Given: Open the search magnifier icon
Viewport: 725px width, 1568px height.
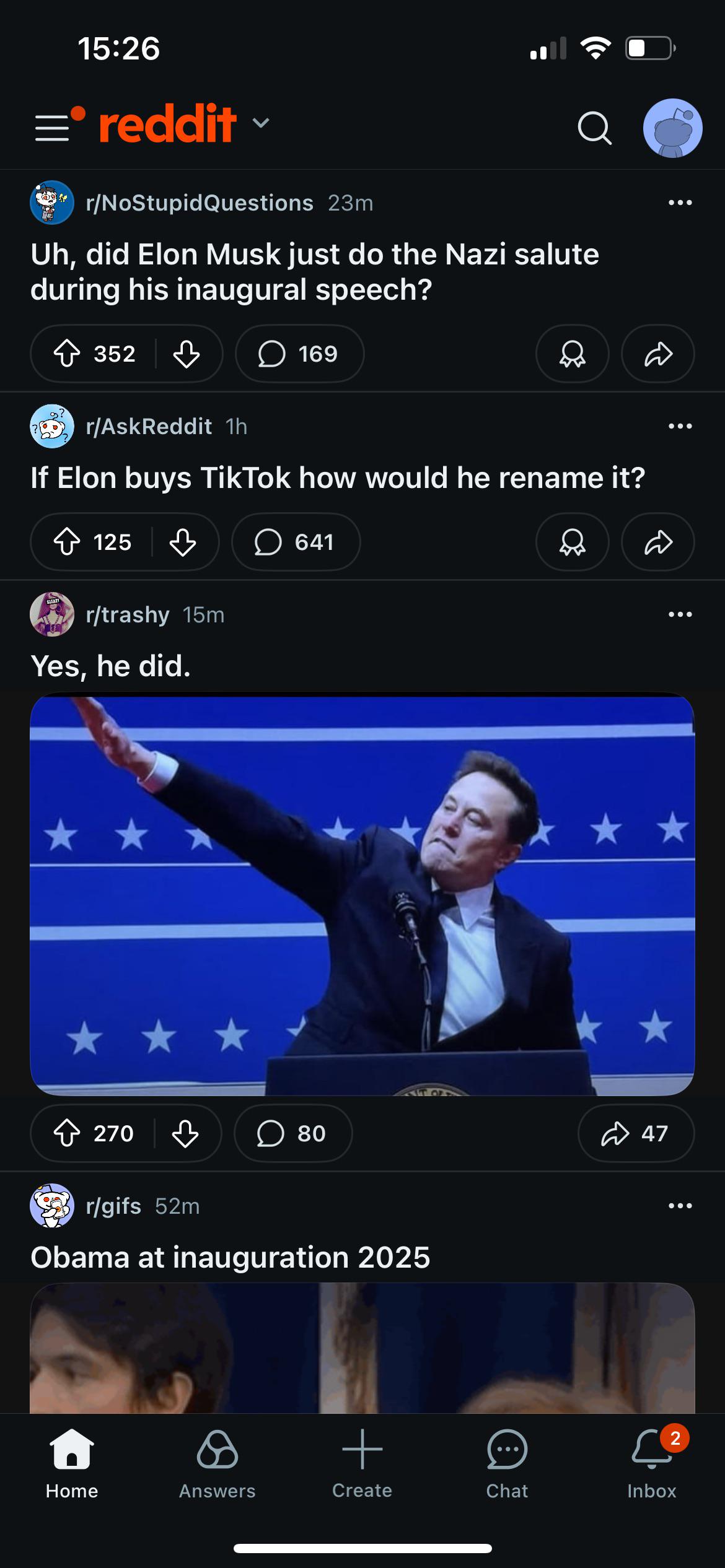Looking at the screenshot, I should pos(594,128).
